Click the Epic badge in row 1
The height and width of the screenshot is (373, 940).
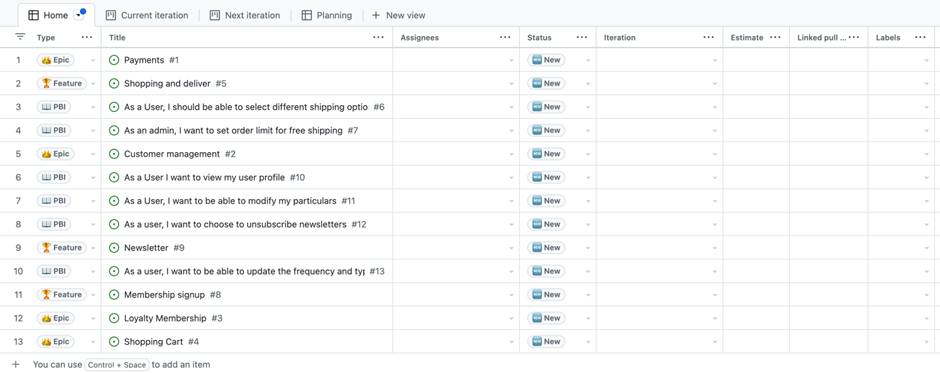pos(56,60)
